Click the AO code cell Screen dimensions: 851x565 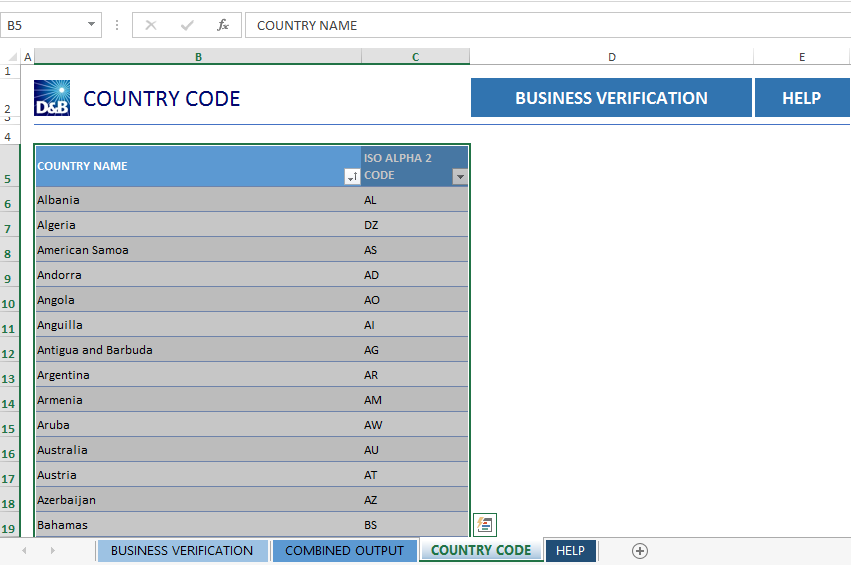pos(415,300)
